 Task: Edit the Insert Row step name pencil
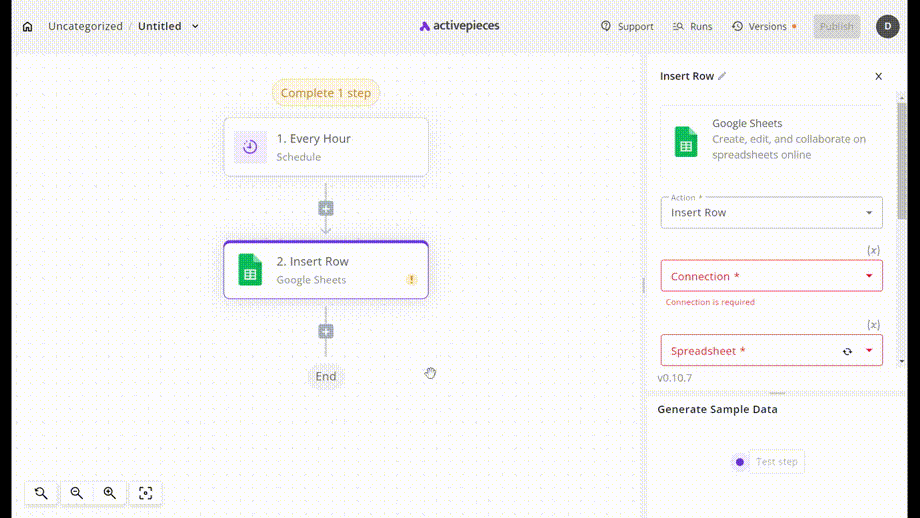click(x=722, y=76)
